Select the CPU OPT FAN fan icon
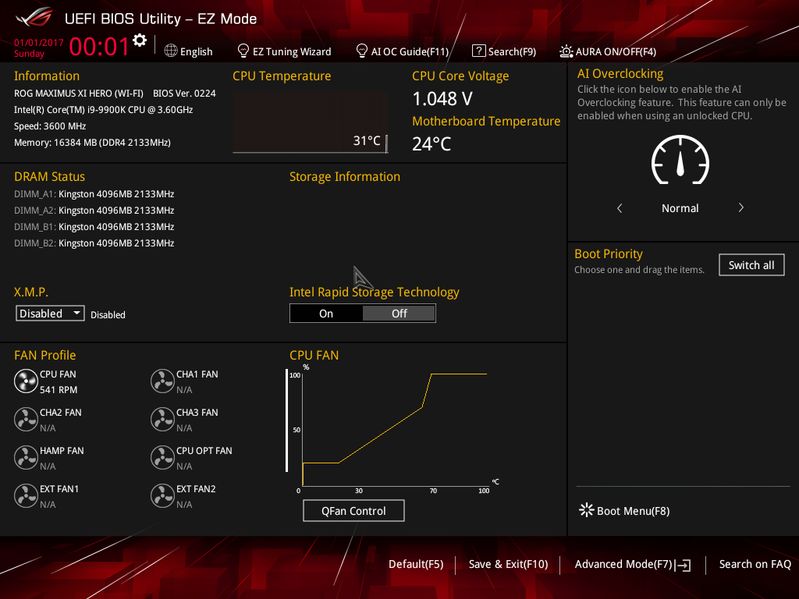Screen dimensions: 799x599 (163, 457)
